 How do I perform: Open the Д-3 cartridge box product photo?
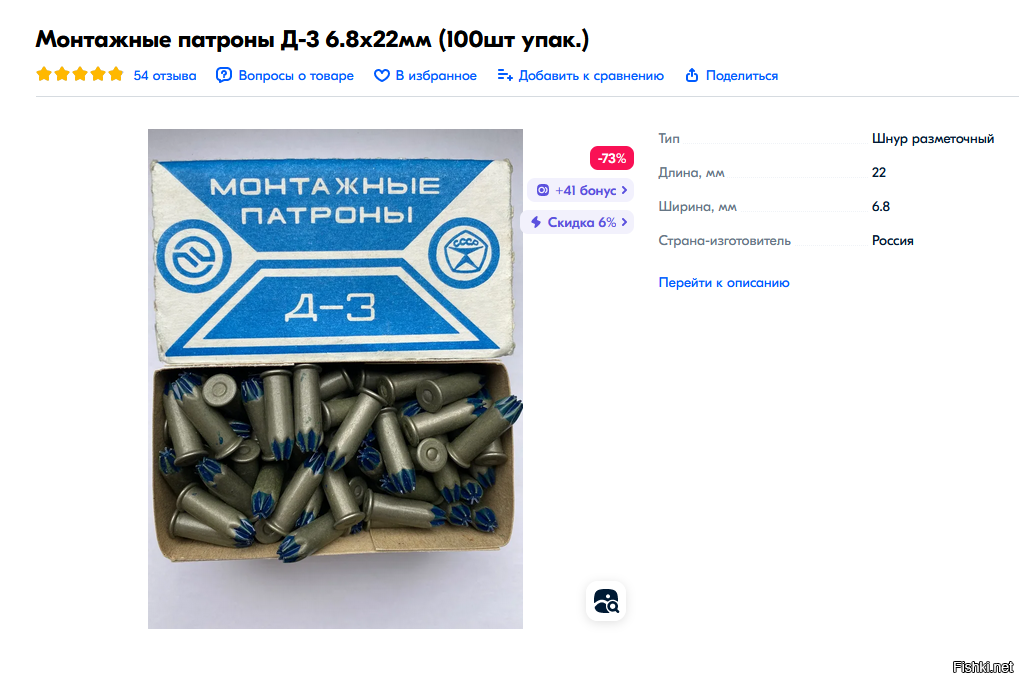[x=335, y=379]
